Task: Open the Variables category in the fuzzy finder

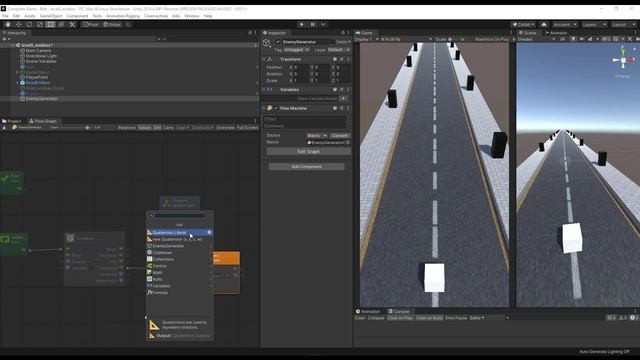Action: [x=180, y=286]
